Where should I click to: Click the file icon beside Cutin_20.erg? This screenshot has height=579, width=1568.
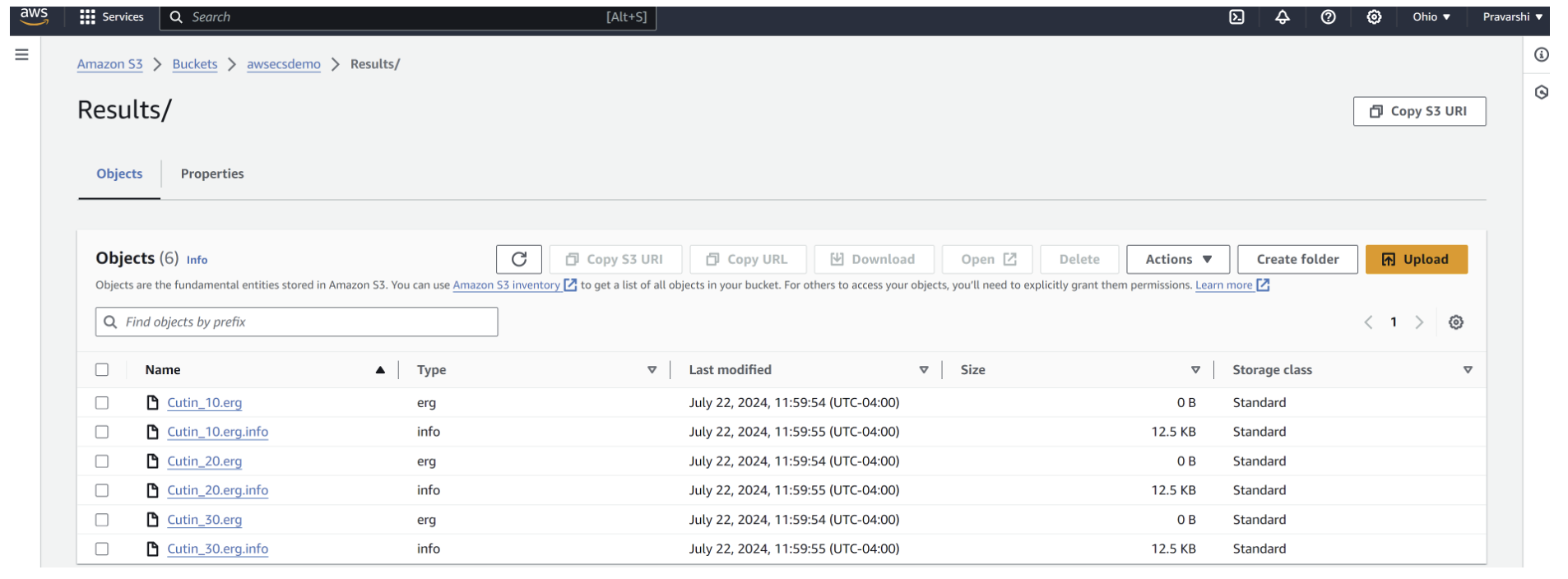click(152, 461)
